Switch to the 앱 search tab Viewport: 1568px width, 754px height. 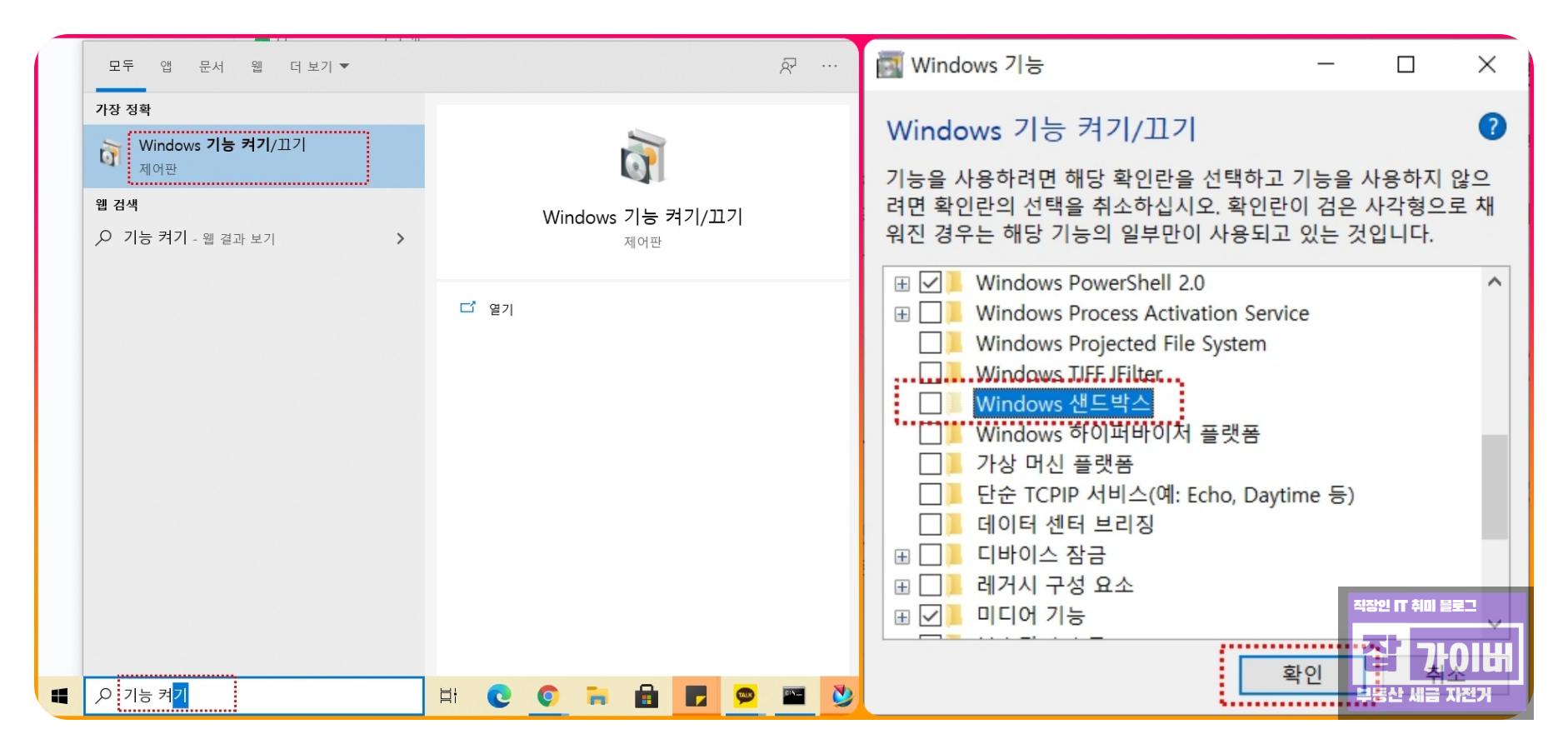(166, 66)
